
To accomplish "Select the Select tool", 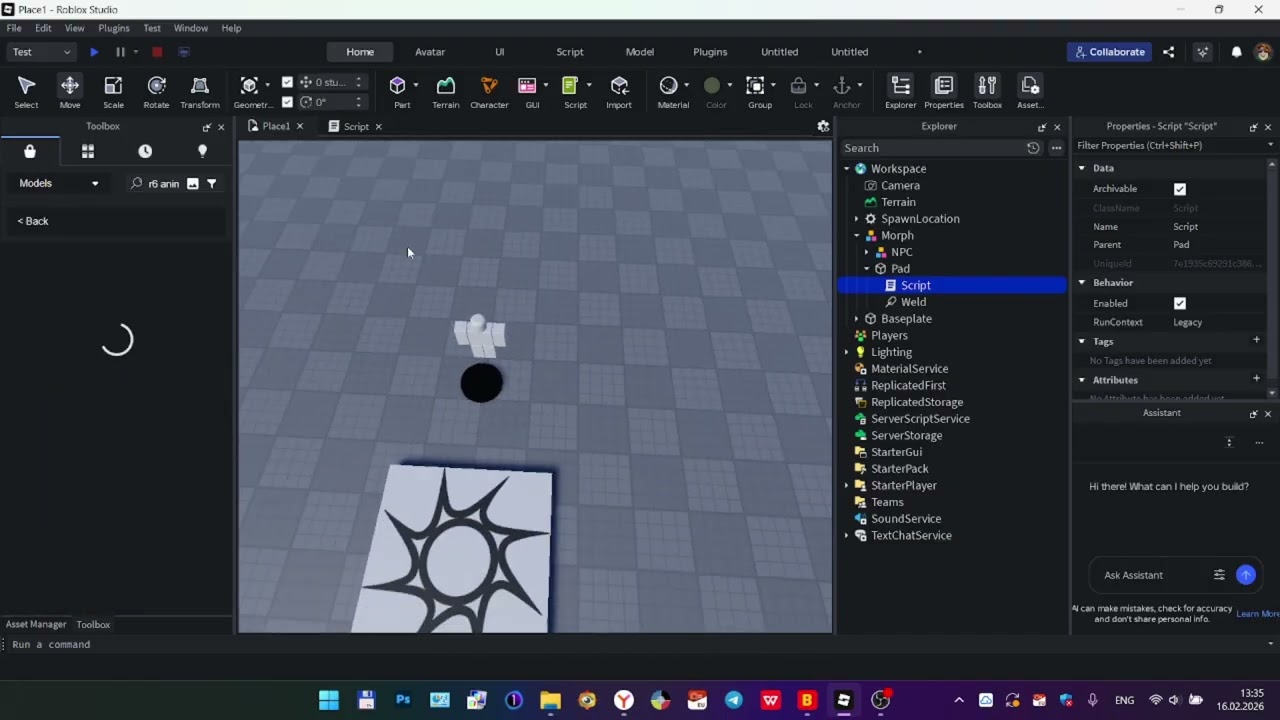I will [26, 91].
